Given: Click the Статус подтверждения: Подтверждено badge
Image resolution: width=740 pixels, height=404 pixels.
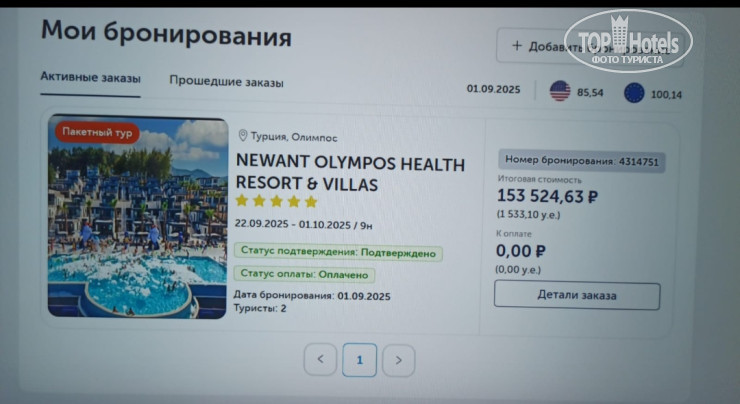Looking at the screenshot, I should point(338,252).
